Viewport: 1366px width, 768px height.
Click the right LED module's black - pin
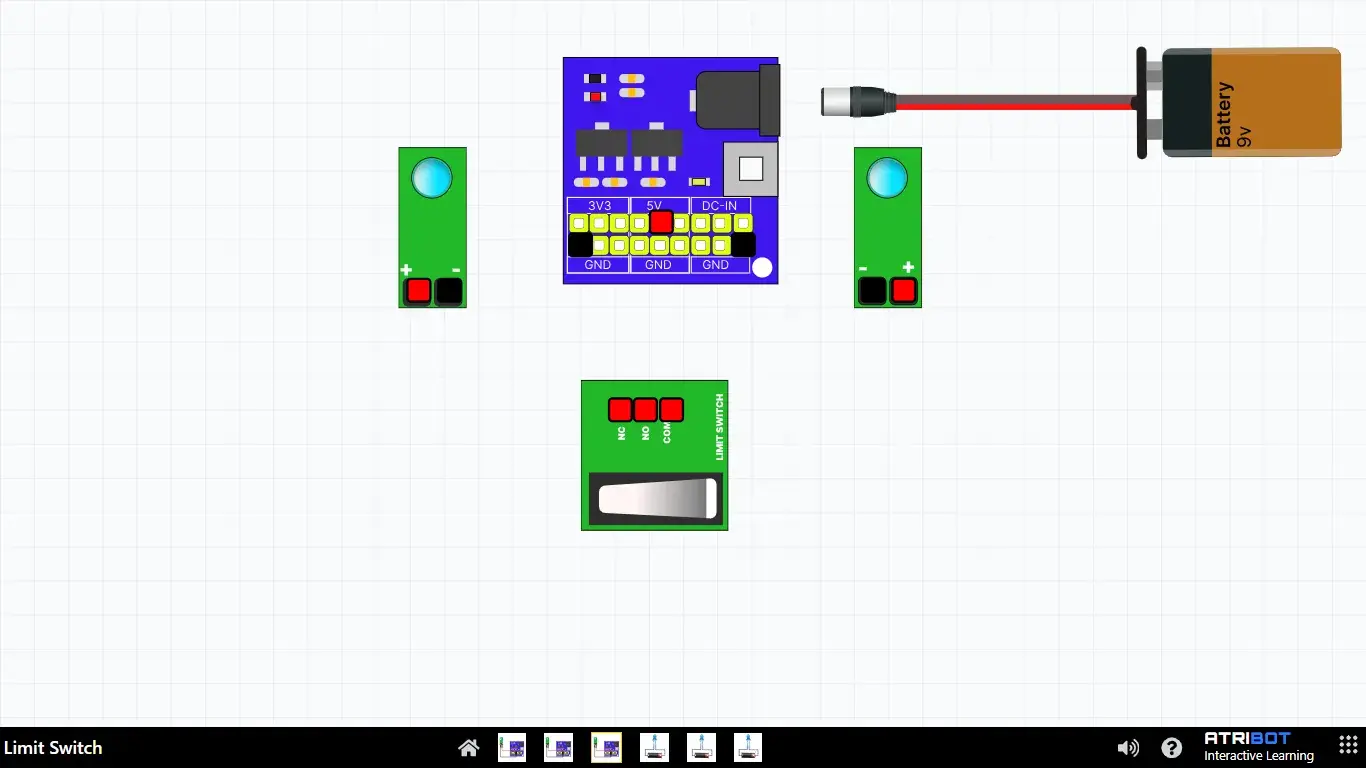(x=873, y=291)
